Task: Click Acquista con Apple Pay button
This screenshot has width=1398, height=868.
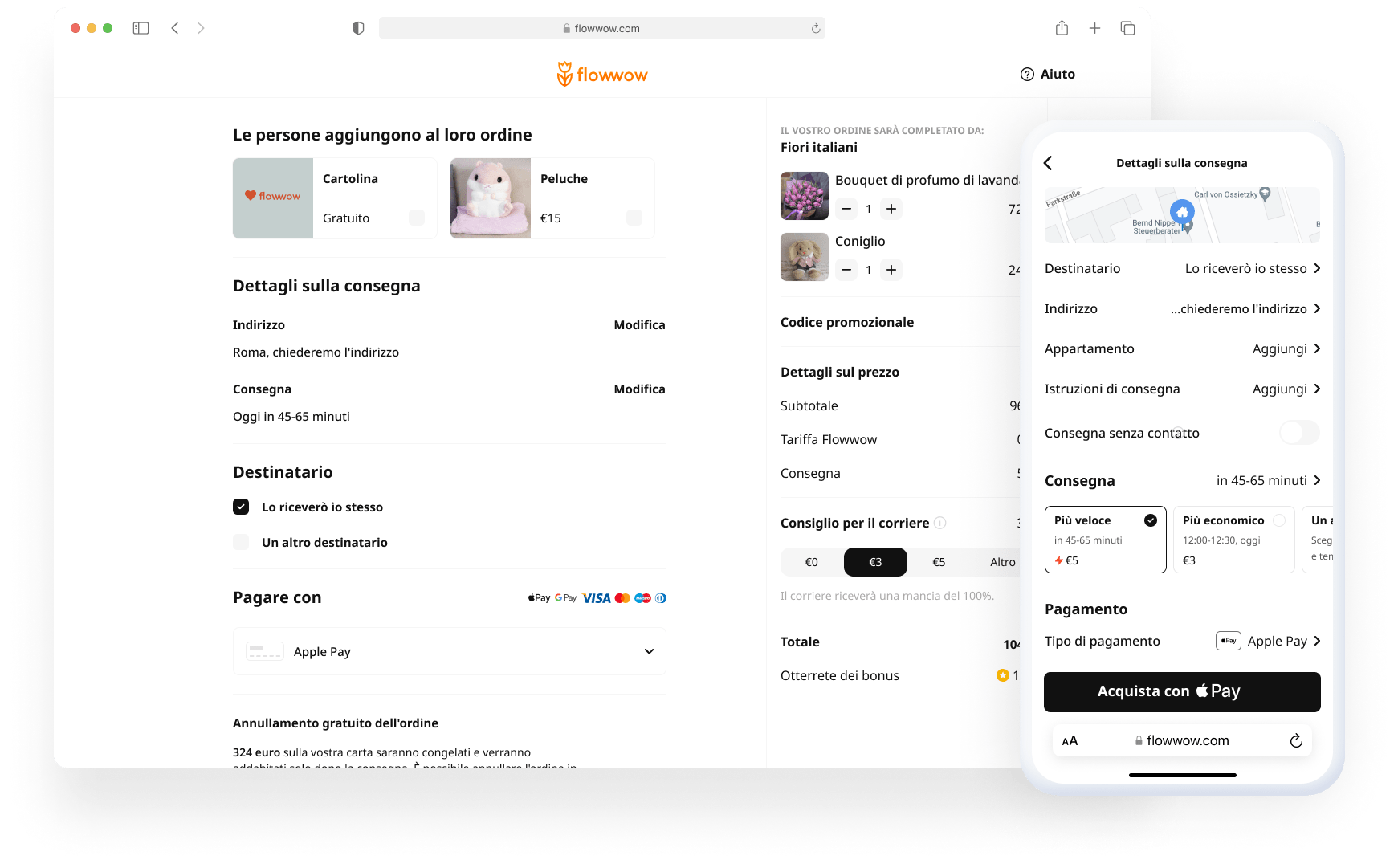Action: click(1182, 691)
